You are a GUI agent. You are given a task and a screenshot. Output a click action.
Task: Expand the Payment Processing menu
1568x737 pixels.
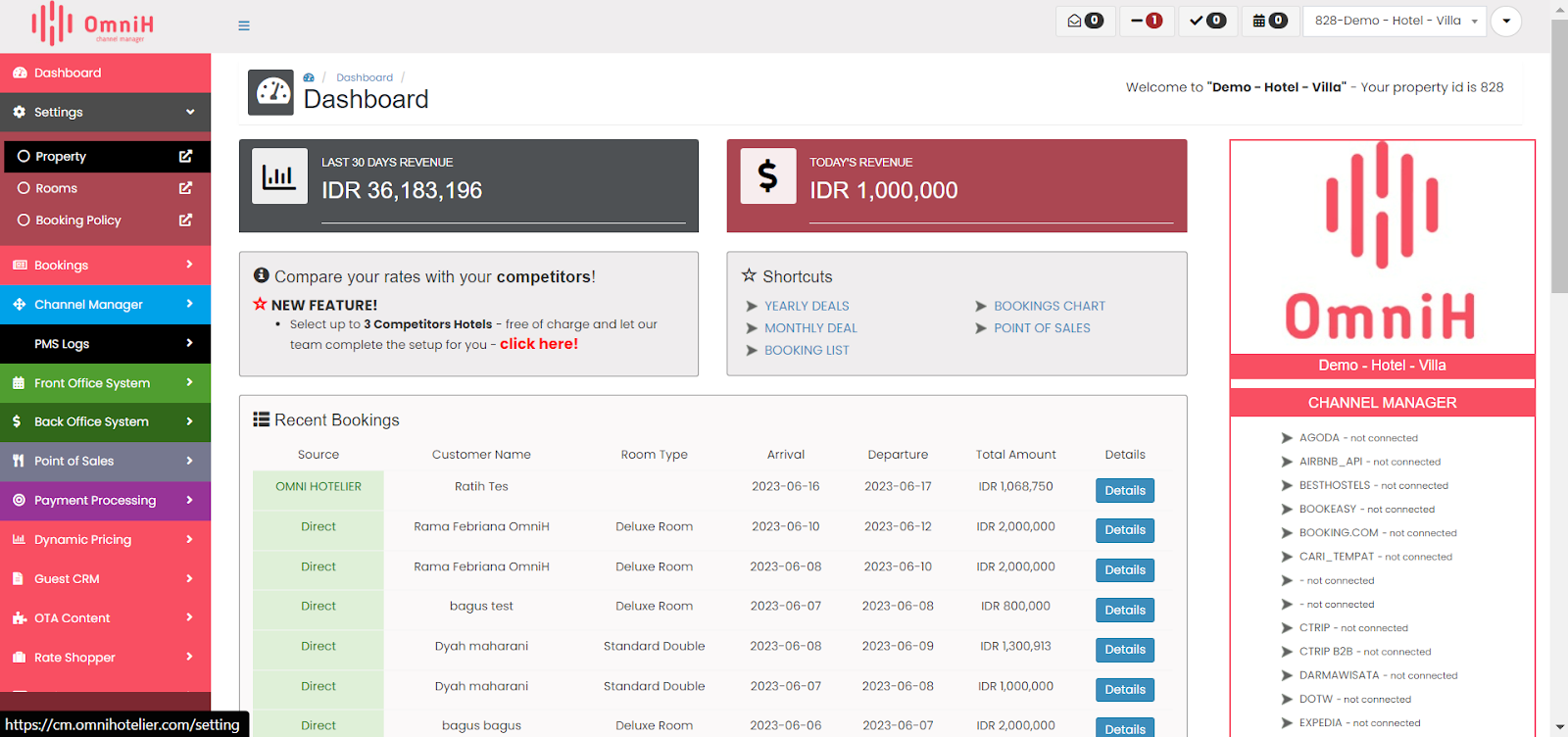(x=105, y=500)
